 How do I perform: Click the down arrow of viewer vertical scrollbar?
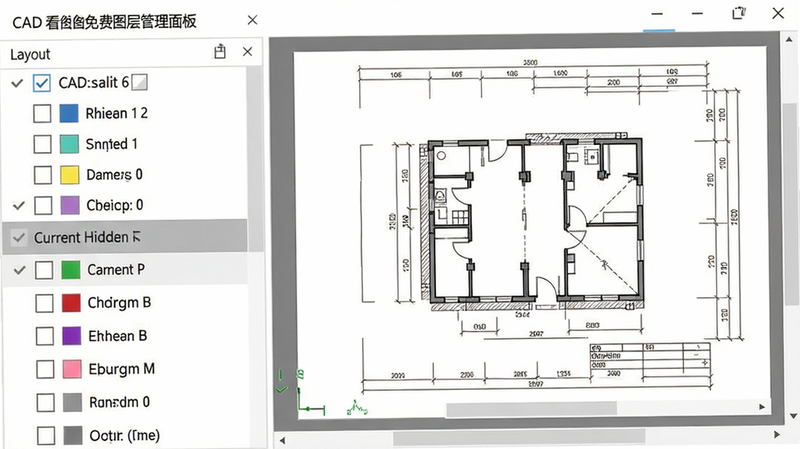point(793,416)
